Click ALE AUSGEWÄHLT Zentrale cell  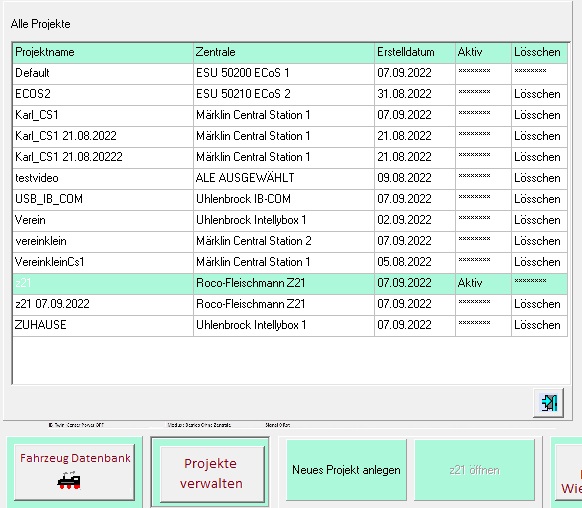284,178
